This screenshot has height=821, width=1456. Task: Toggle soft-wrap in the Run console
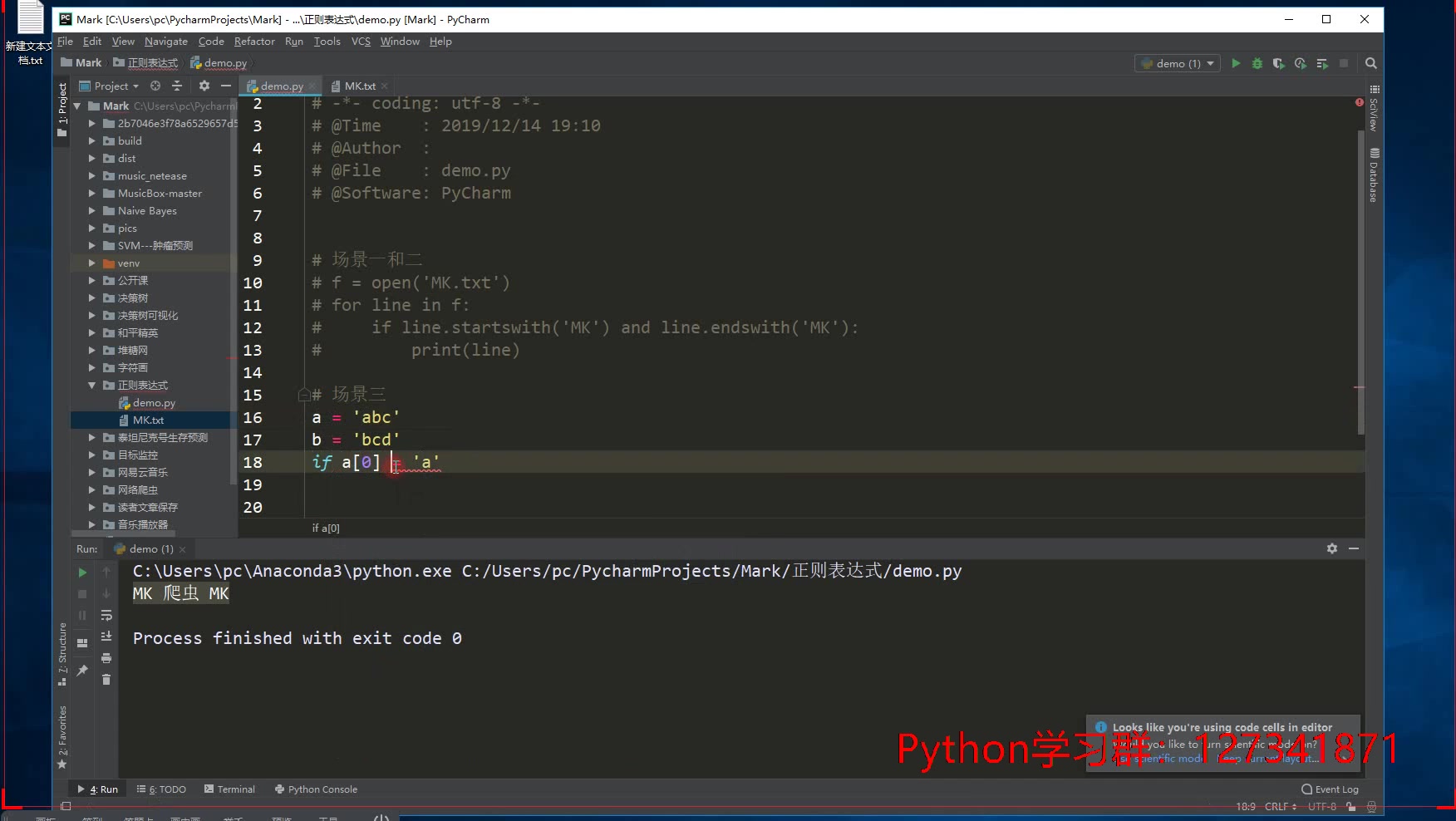(x=106, y=615)
